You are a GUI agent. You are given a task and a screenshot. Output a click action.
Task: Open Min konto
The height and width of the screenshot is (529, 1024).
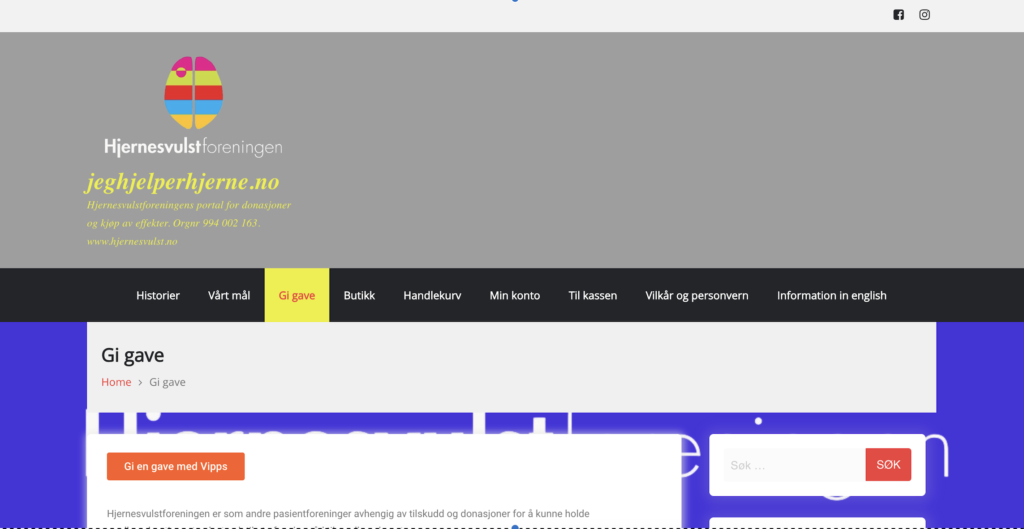(515, 295)
